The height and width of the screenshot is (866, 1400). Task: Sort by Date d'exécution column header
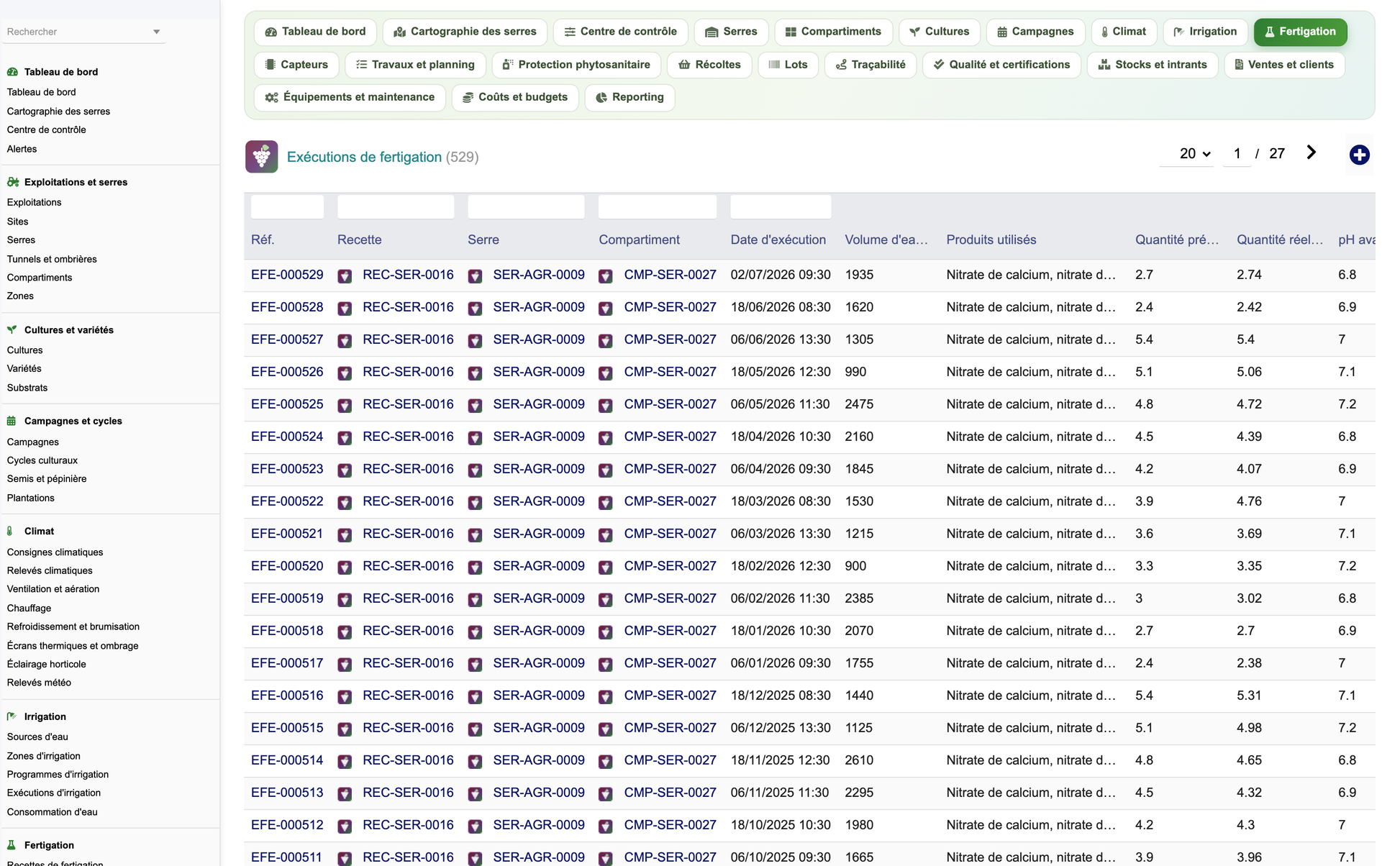pos(778,240)
